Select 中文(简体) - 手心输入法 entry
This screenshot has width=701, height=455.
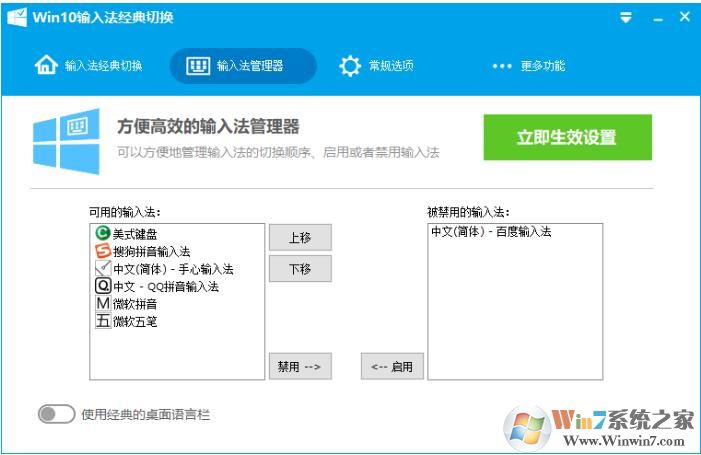click(177, 269)
